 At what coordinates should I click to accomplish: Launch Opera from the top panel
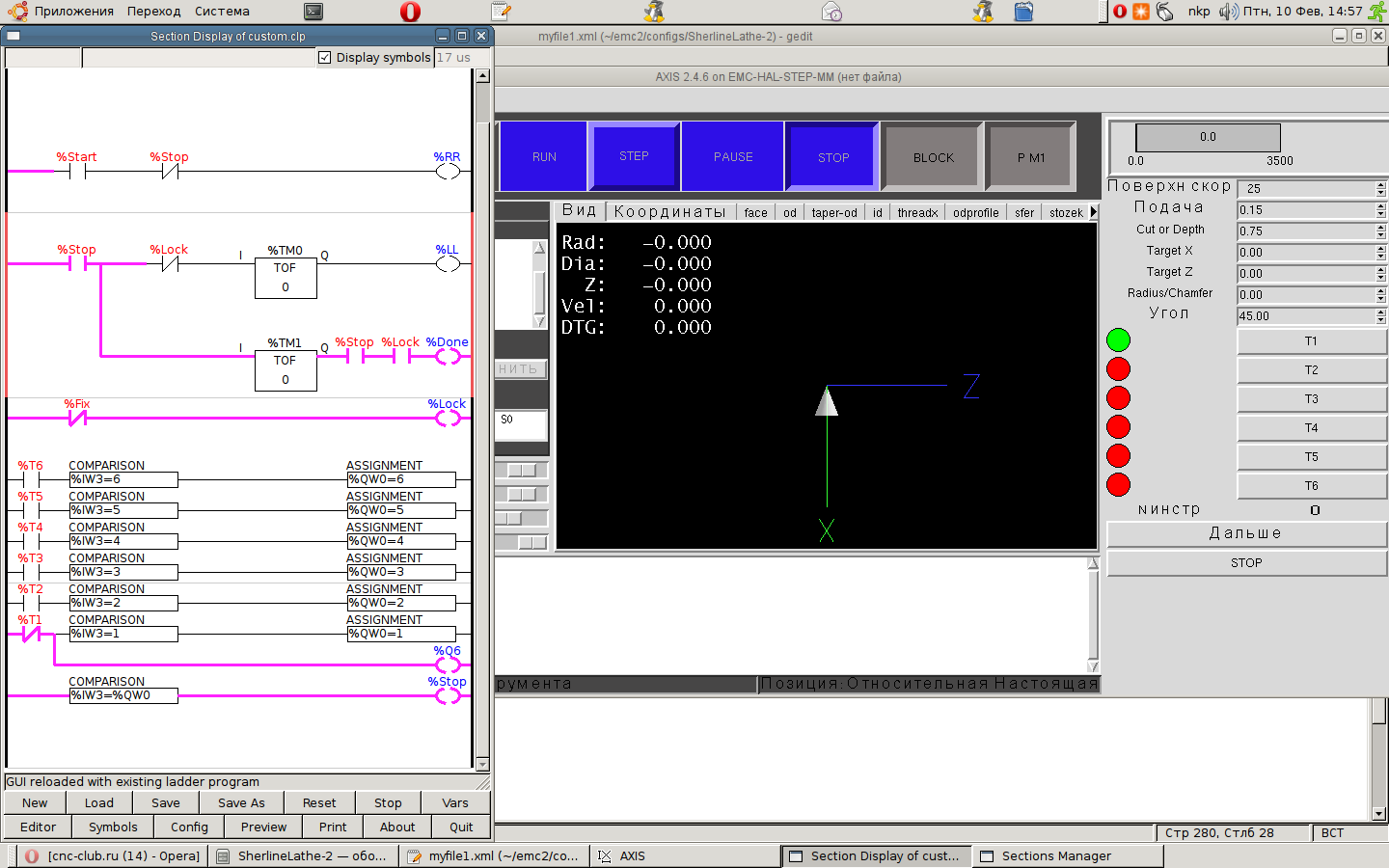click(410, 12)
